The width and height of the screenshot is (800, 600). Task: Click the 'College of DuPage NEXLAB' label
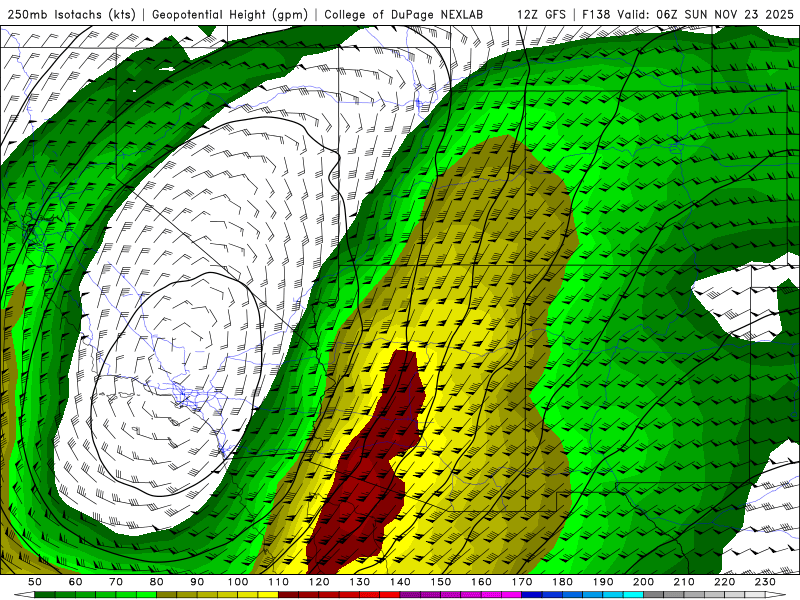coord(404,14)
